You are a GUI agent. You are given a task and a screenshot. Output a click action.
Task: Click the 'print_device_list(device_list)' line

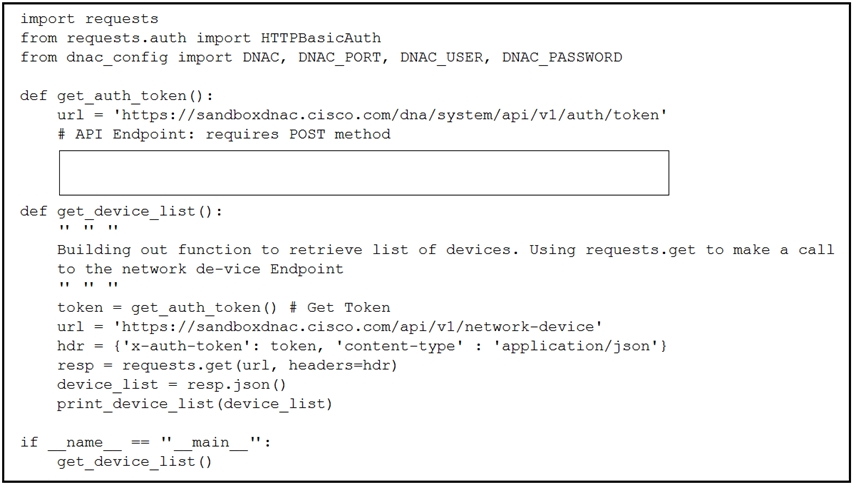195,404
